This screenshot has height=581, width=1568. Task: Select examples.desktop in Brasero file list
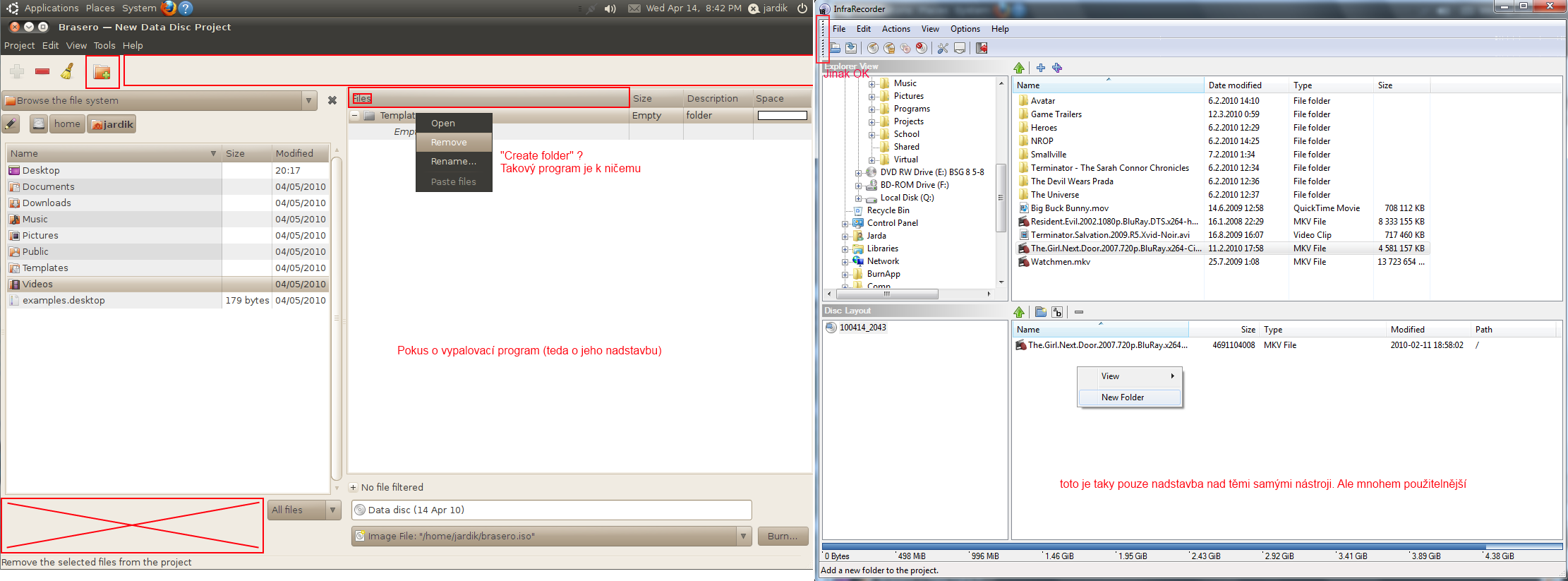(167, 301)
